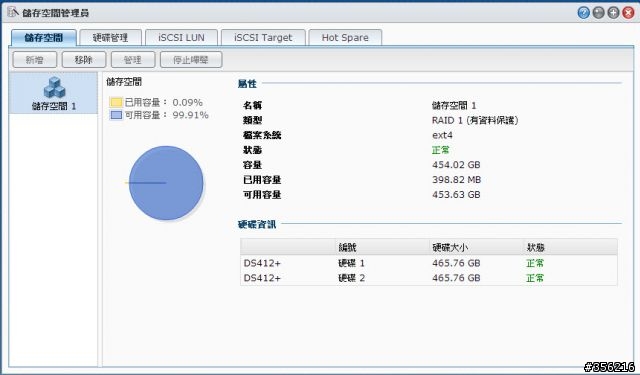Click the 硬碟 2 cell
The image size is (640, 375).
[x=351, y=278]
